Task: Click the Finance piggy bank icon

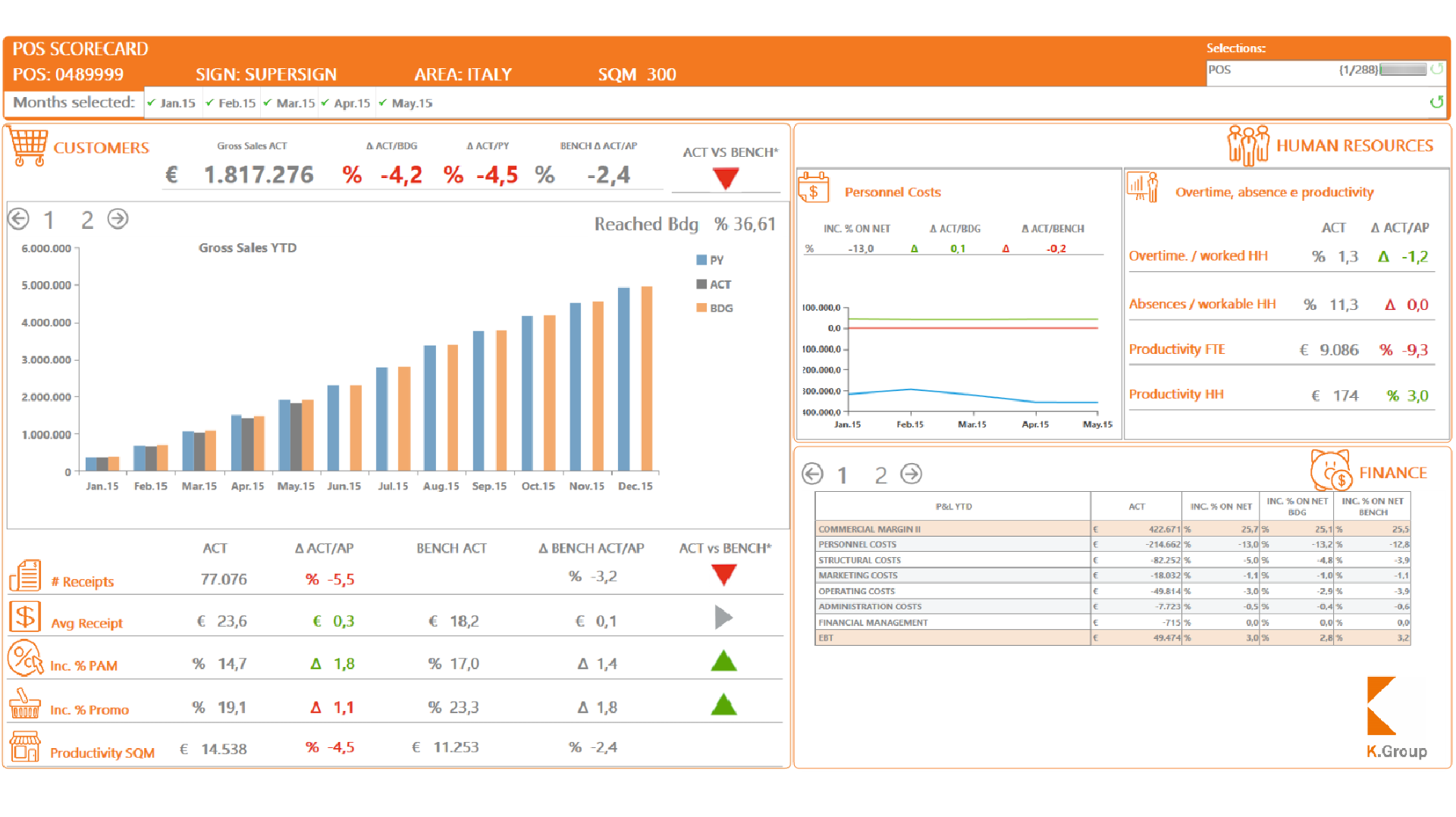Action: [1331, 471]
